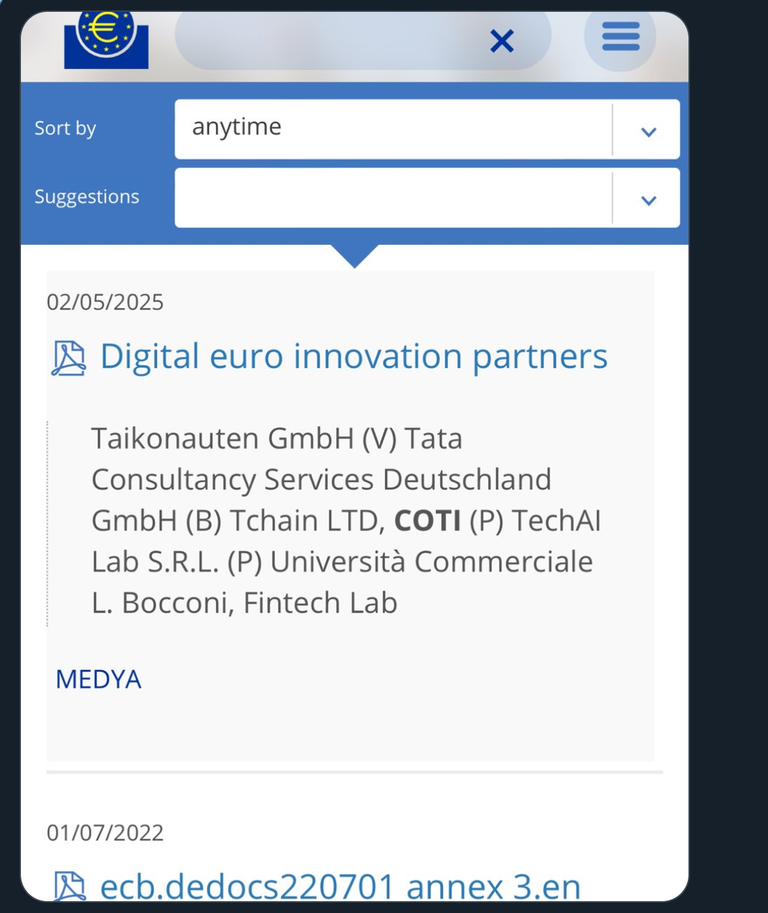Screen dimensions: 768x913
Task: Click the Taikonauten GmbH result snippet text
Action: 346,520
